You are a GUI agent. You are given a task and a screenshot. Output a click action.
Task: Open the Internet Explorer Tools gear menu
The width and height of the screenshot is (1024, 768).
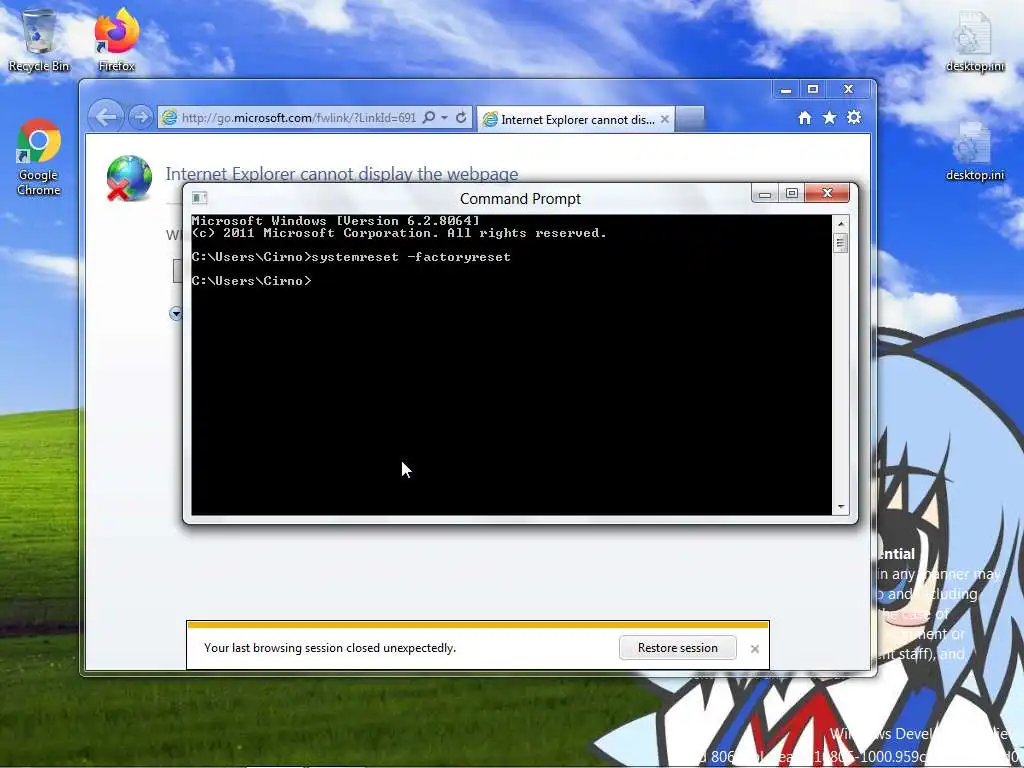(x=854, y=118)
